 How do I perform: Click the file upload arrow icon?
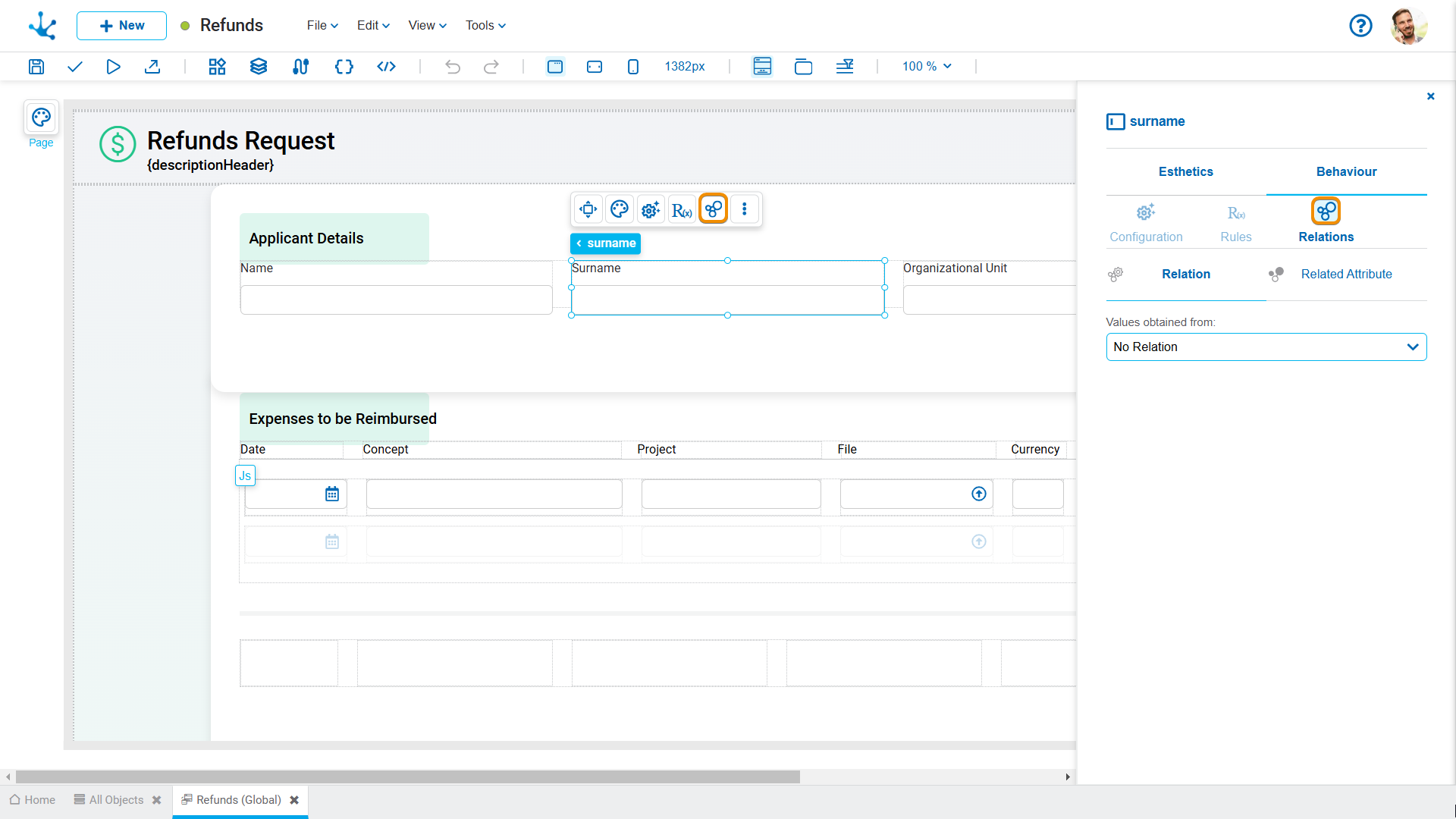979,494
